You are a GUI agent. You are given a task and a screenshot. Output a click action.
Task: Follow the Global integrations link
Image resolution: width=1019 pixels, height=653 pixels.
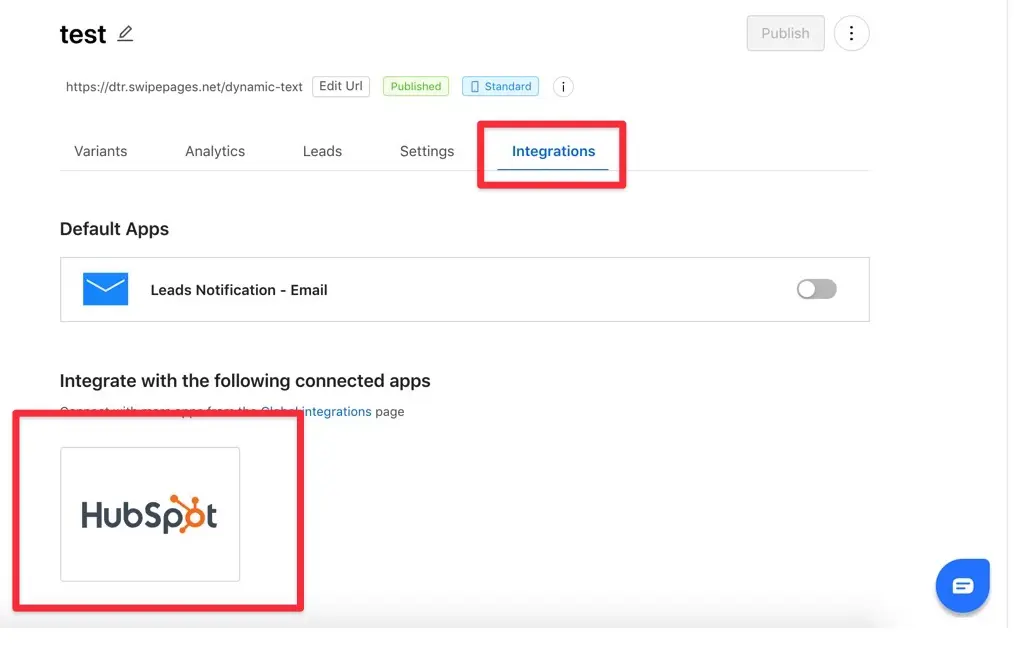click(336, 411)
